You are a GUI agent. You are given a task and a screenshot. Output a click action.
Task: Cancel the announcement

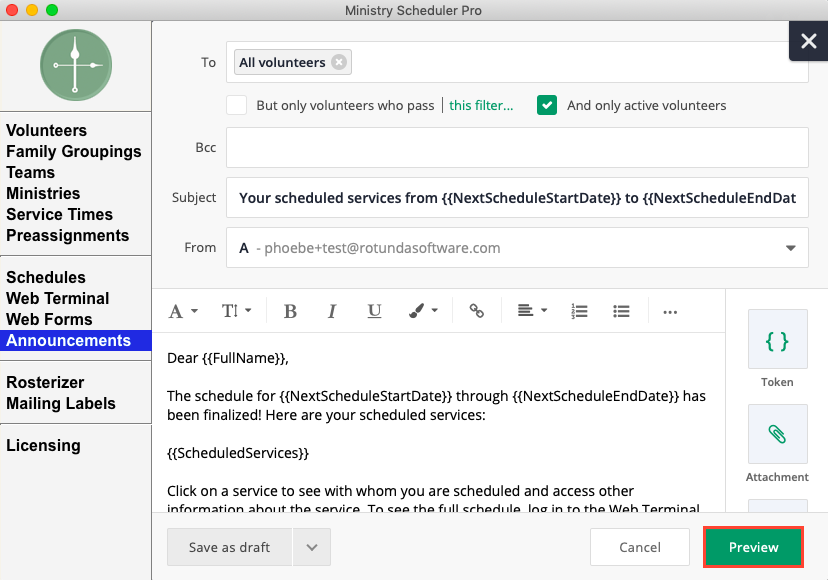(x=639, y=547)
